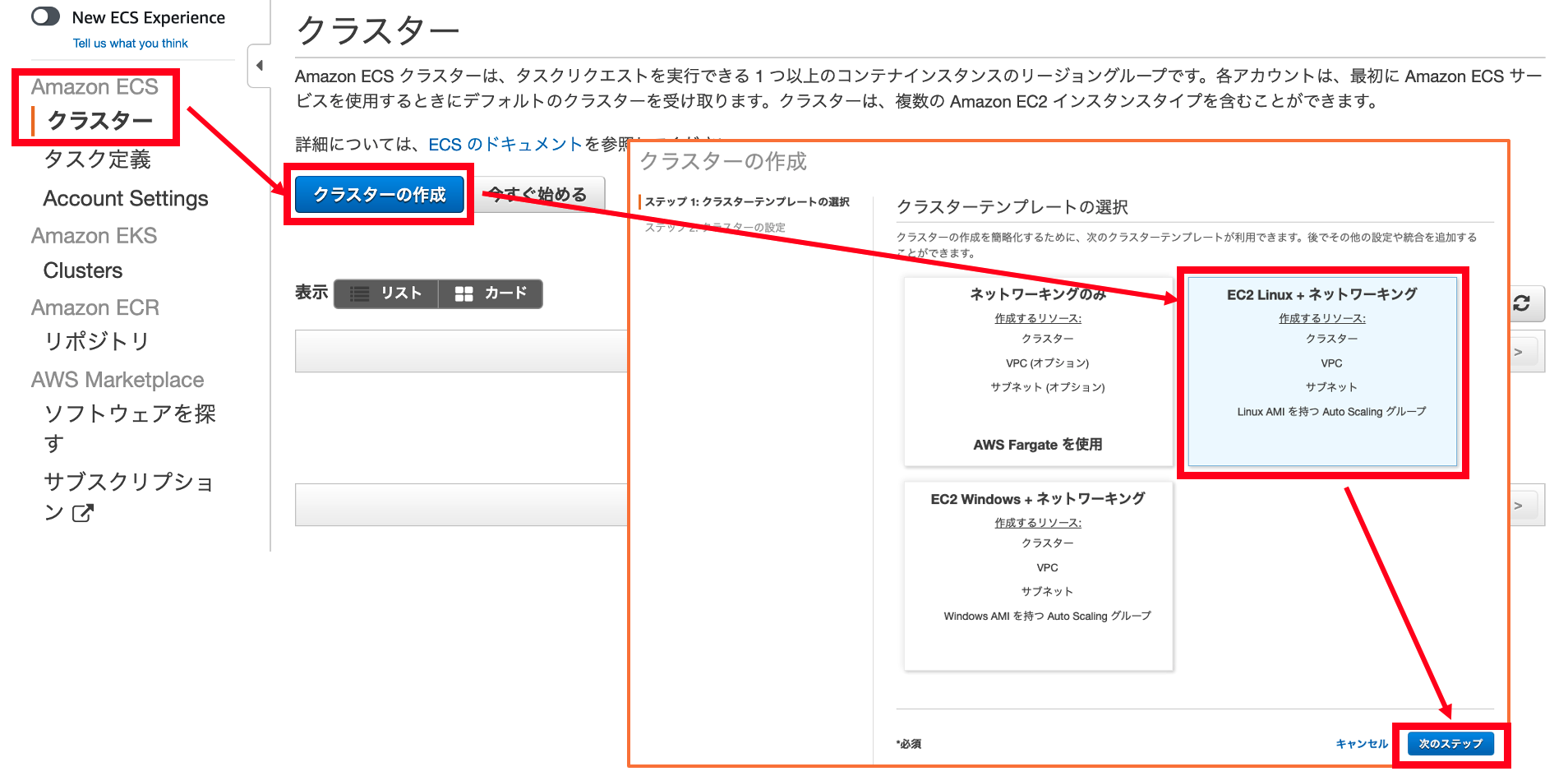The image size is (1568, 776).
Task: Switch to カード view
Action: (491, 293)
